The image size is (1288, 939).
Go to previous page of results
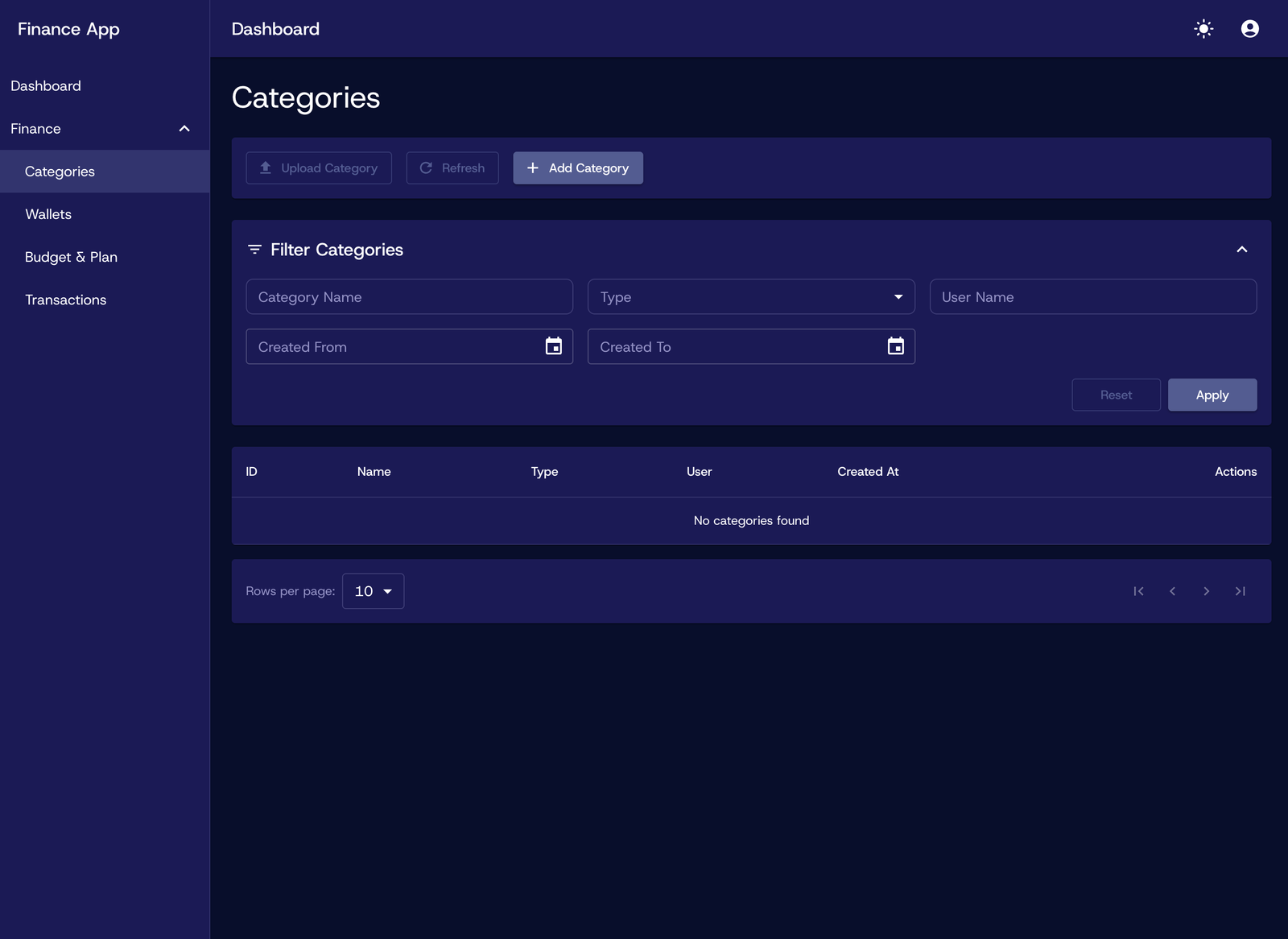1172,591
